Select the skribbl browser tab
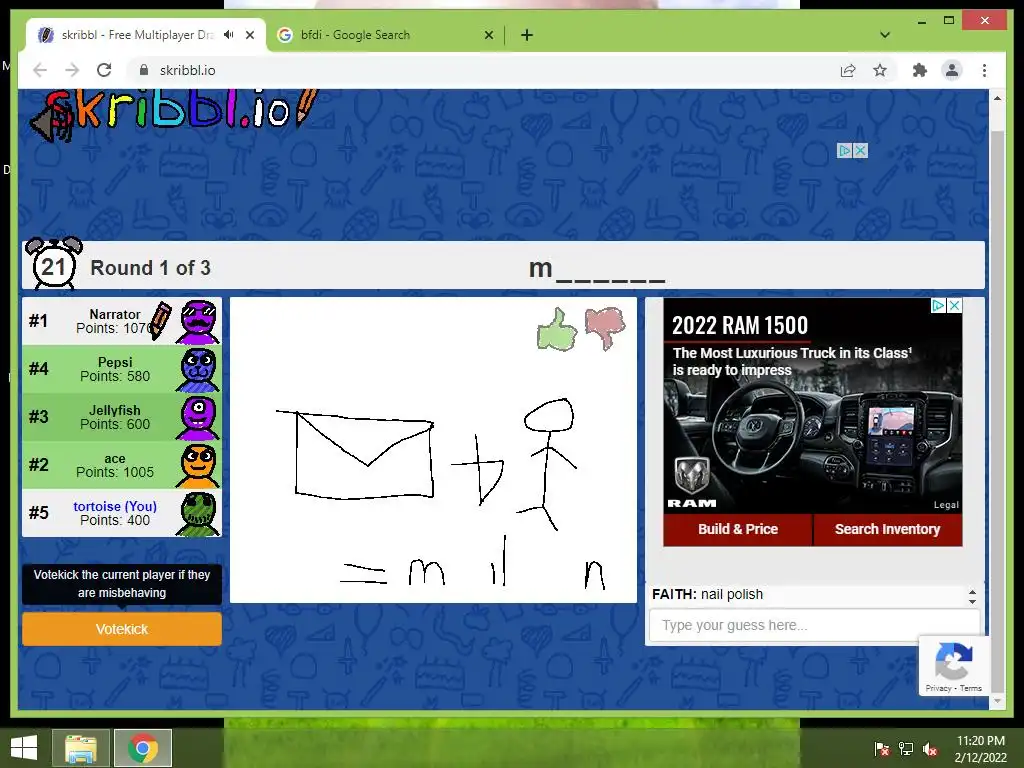The height and width of the screenshot is (768, 1024). [x=145, y=35]
